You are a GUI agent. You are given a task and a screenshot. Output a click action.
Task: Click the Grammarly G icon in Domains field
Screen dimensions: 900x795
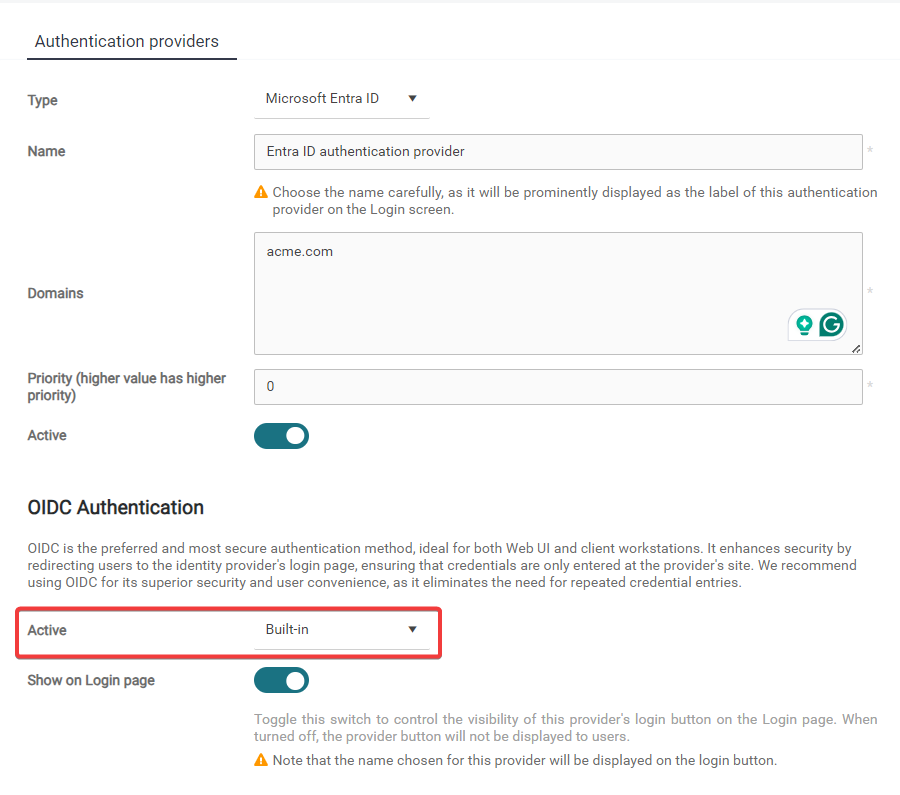(831, 325)
